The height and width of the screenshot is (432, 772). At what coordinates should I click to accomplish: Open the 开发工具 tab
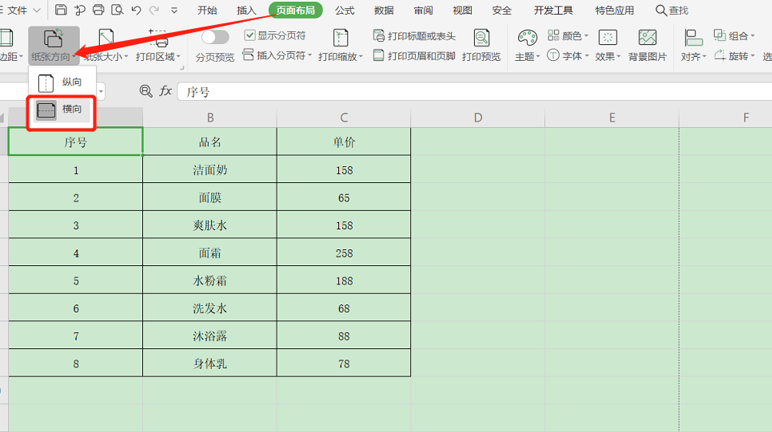(x=553, y=10)
